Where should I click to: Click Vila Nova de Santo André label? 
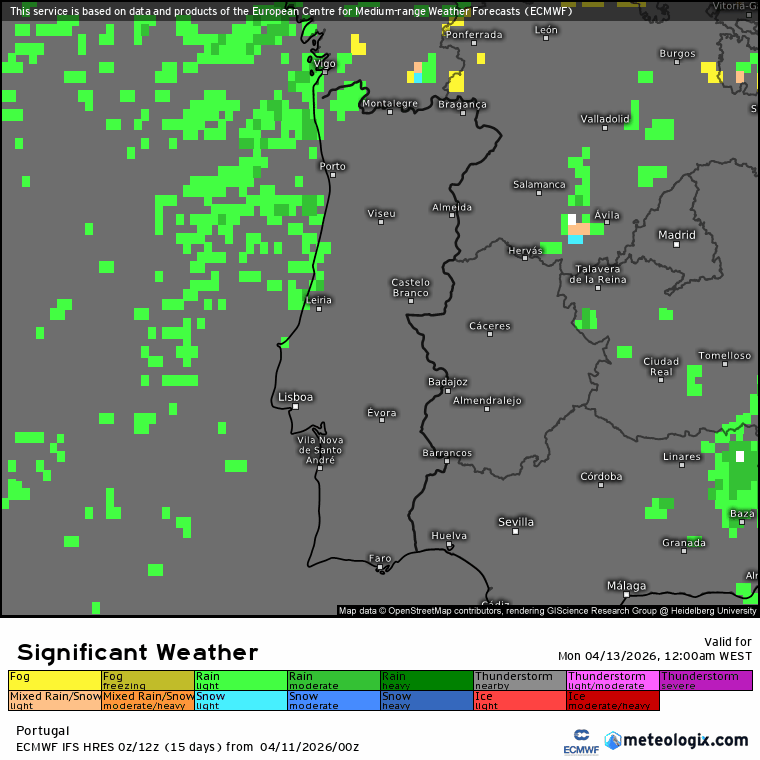click(320, 450)
